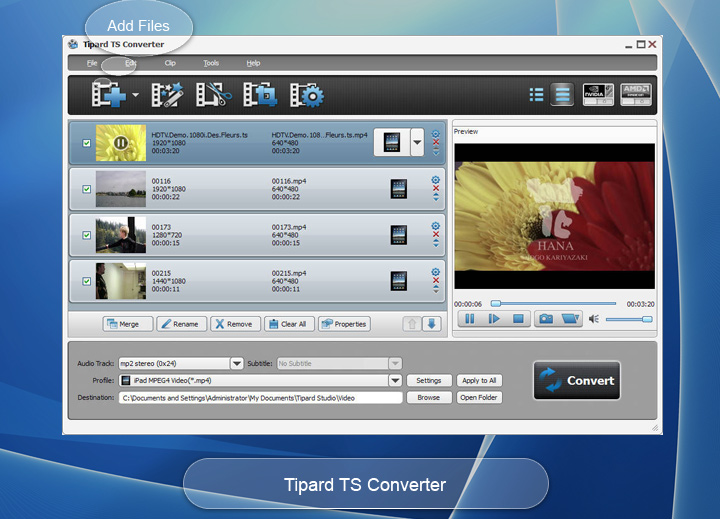The height and width of the screenshot is (519, 720).
Task: Open the Crop video tool
Action: point(260,95)
